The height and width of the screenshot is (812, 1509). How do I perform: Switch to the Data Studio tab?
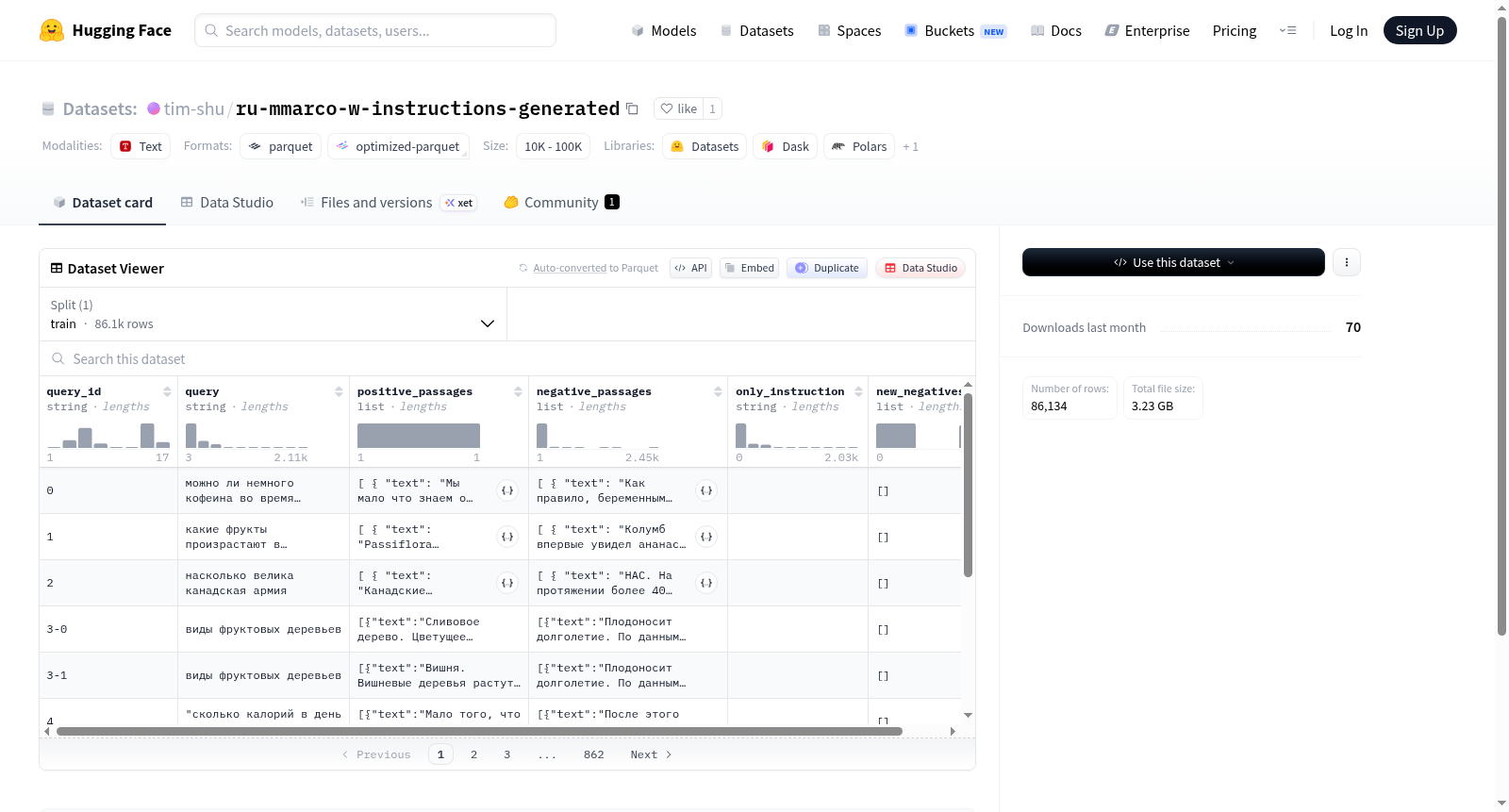[x=227, y=203]
